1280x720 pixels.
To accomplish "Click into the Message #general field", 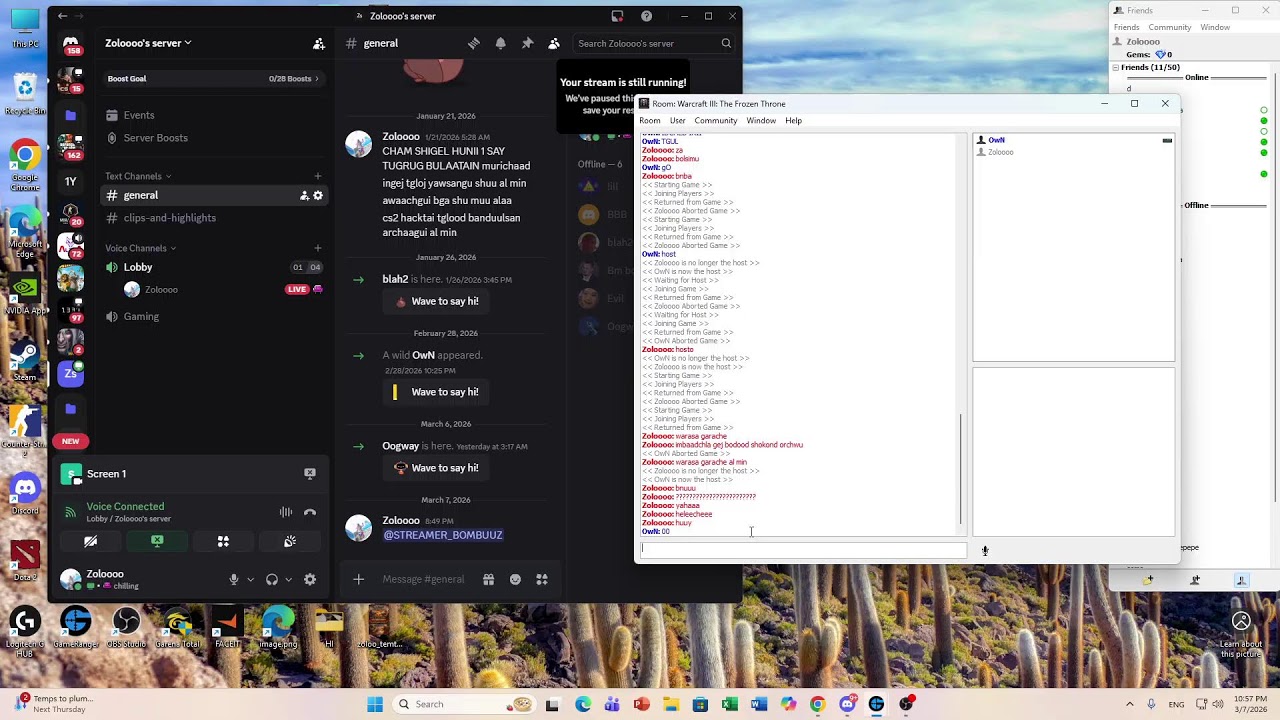I will tap(423, 579).
